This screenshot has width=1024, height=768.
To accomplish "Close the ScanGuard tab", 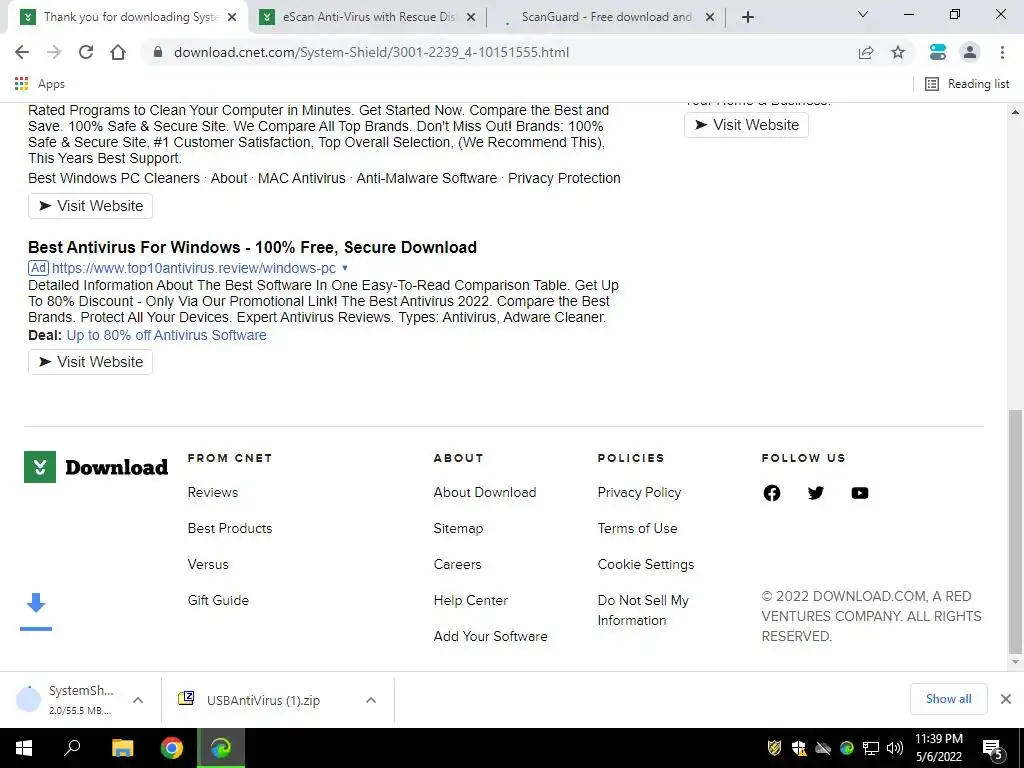I will 710,18.
